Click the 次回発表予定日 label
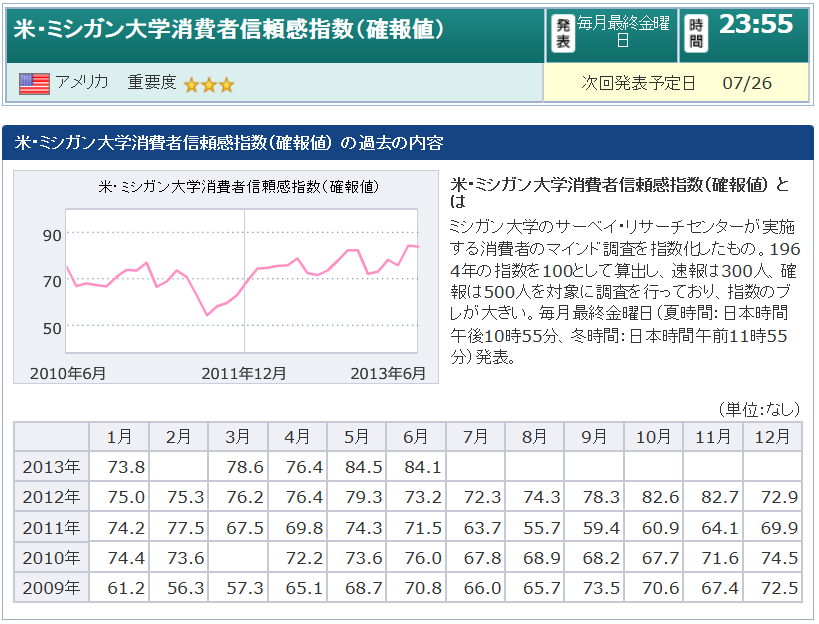The width and height of the screenshot is (819, 624). [638, 83]
